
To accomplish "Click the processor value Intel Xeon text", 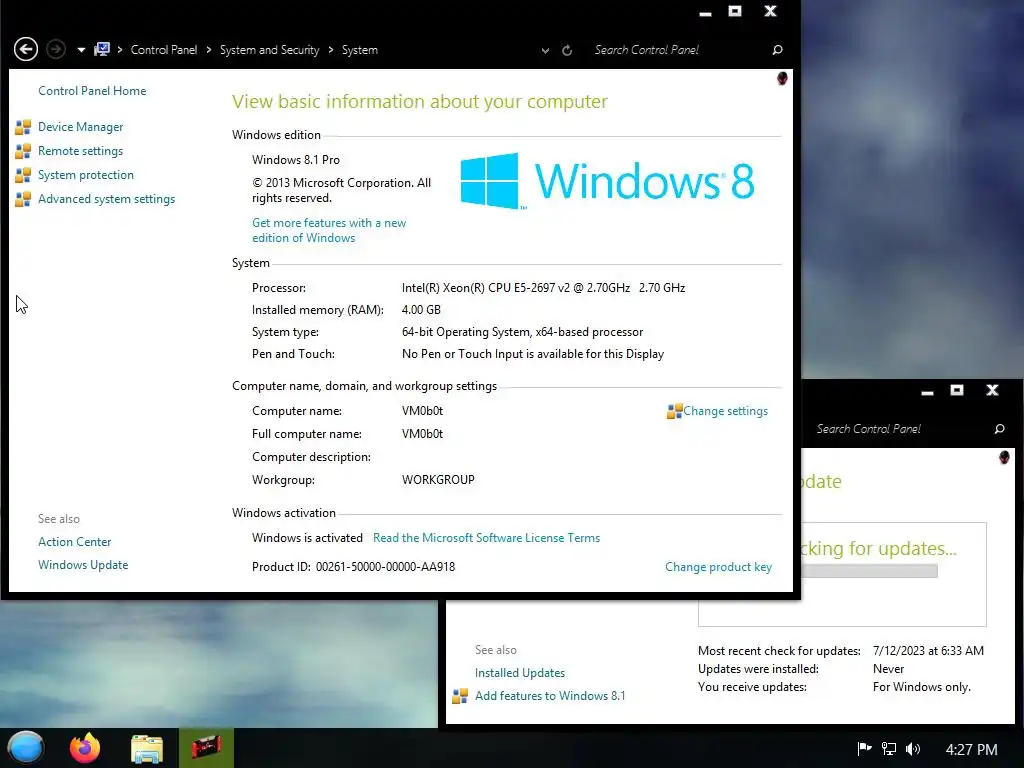I will (543, 288).
